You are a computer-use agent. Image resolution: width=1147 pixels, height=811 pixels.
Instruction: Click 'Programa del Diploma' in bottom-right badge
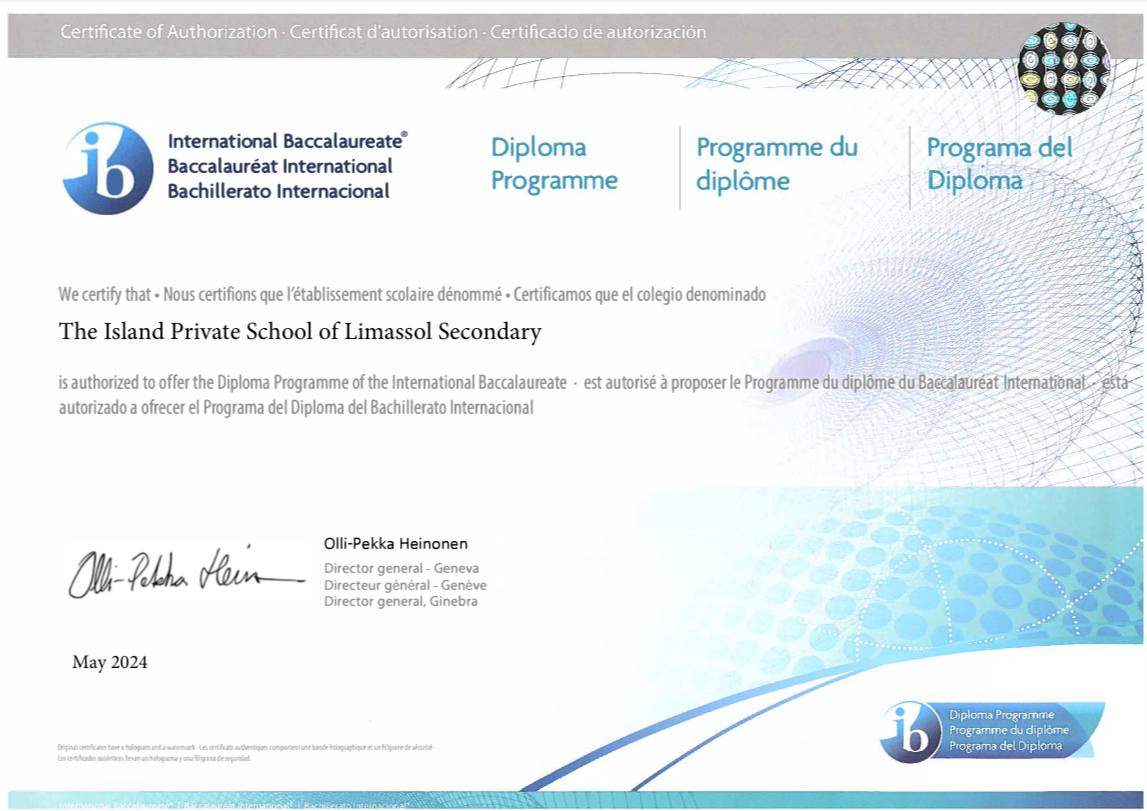click(1005, 746)
